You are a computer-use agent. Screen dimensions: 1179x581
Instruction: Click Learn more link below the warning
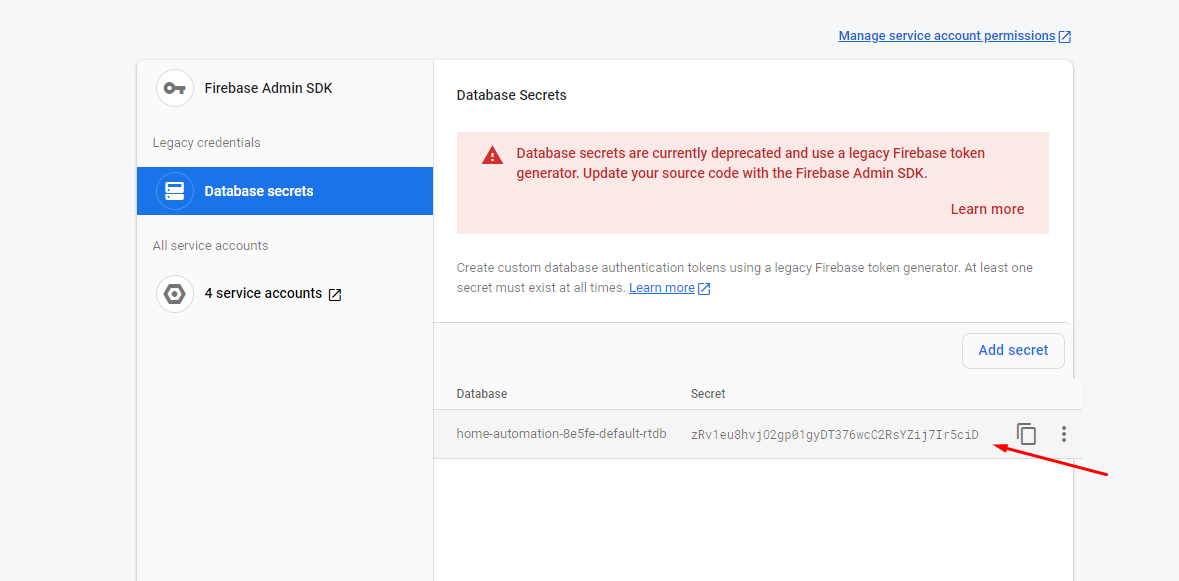coord(661,288)
